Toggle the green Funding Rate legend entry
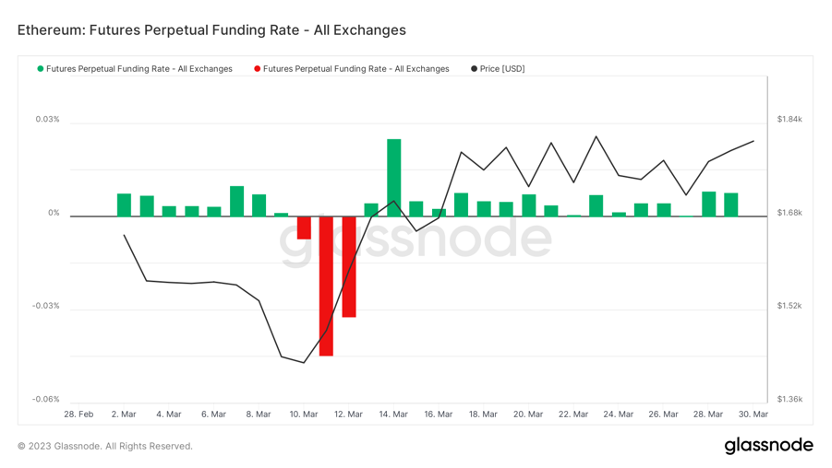832x468 pixels. 135,69
